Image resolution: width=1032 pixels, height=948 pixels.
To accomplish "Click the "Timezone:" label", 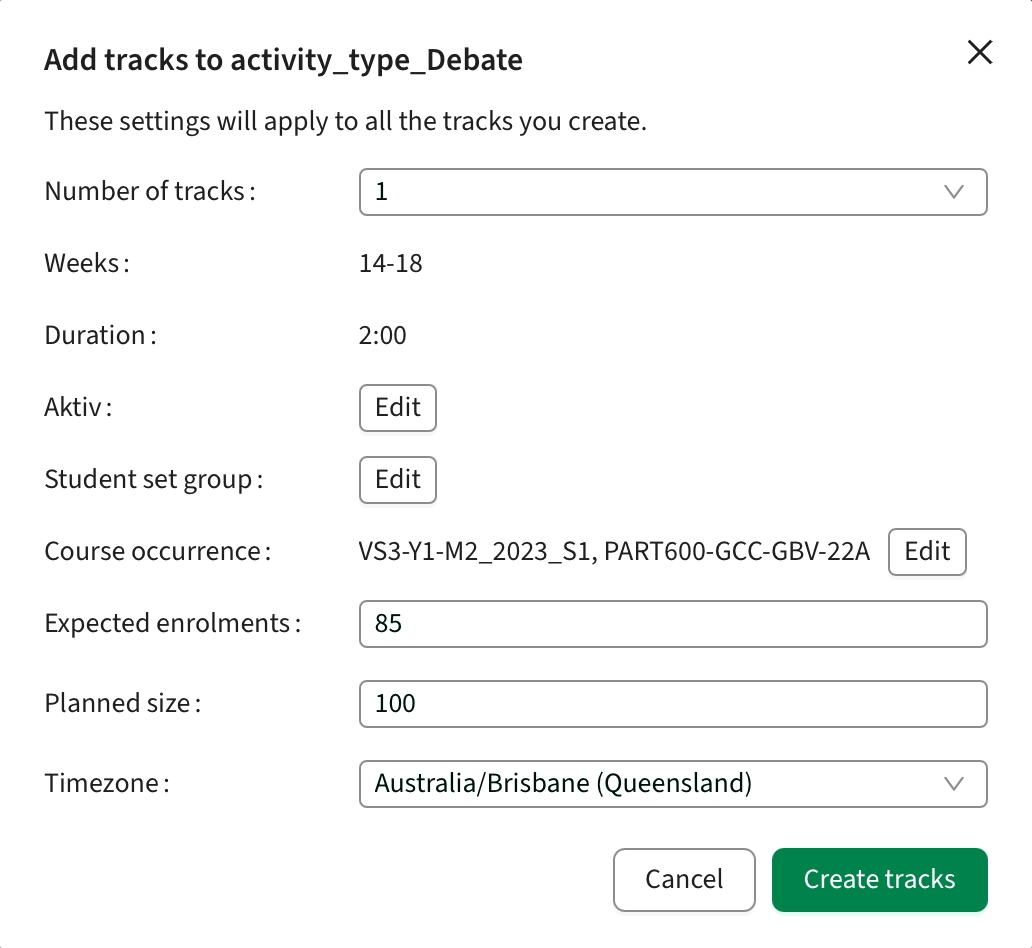I will tap(107, 784).
